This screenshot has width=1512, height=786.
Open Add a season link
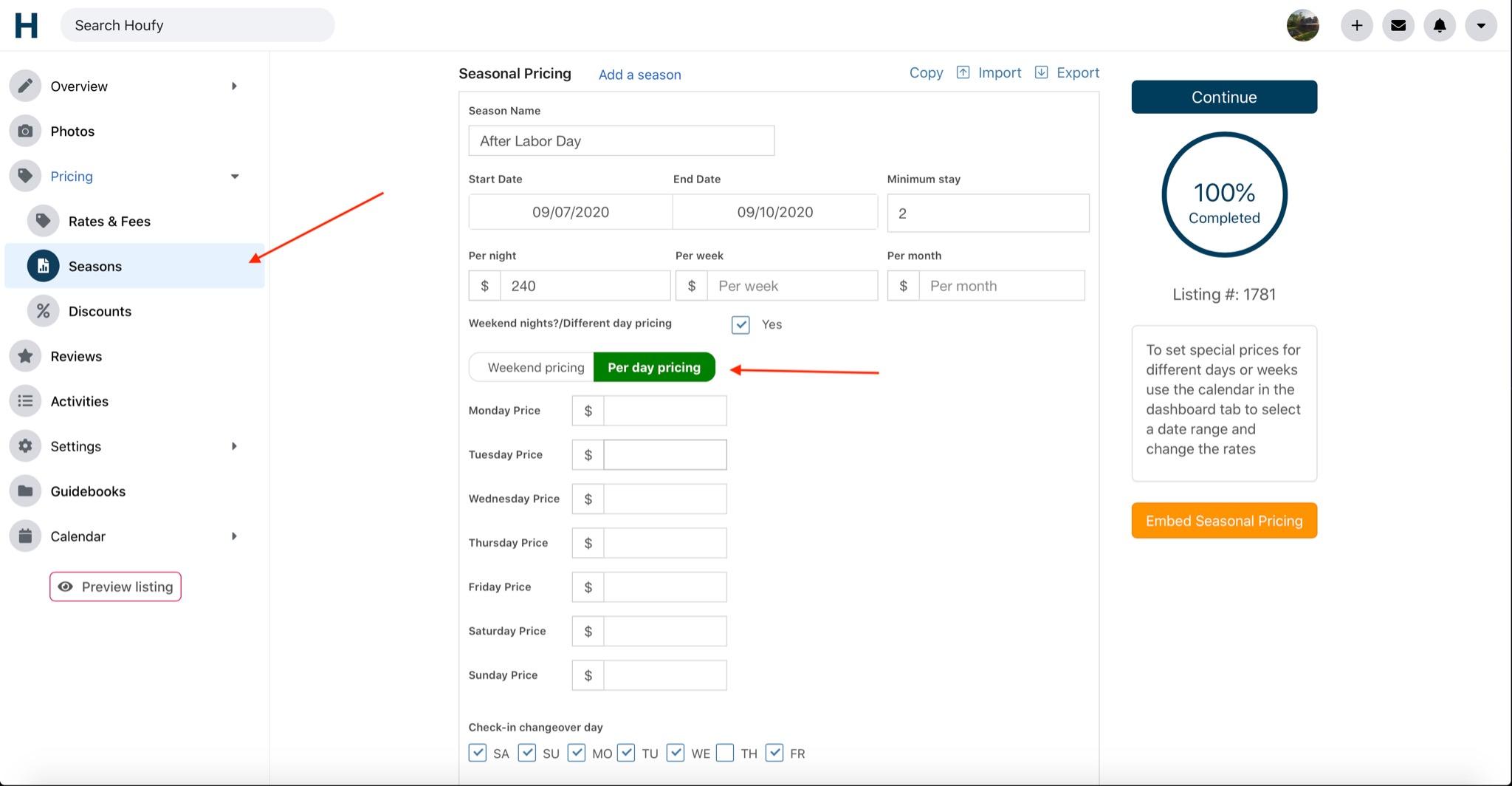point(639,75)
